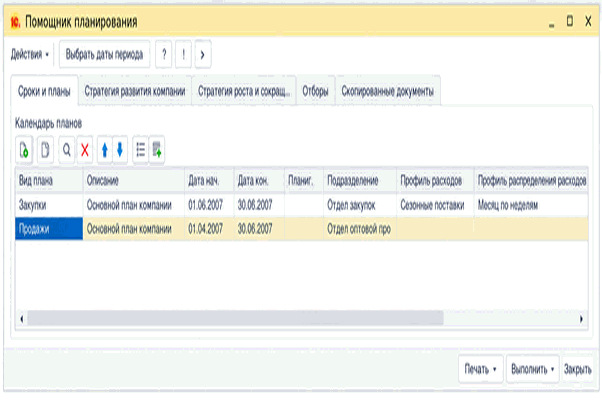Click end date 30.06.2007 in Закупки row

click(259, 205)
